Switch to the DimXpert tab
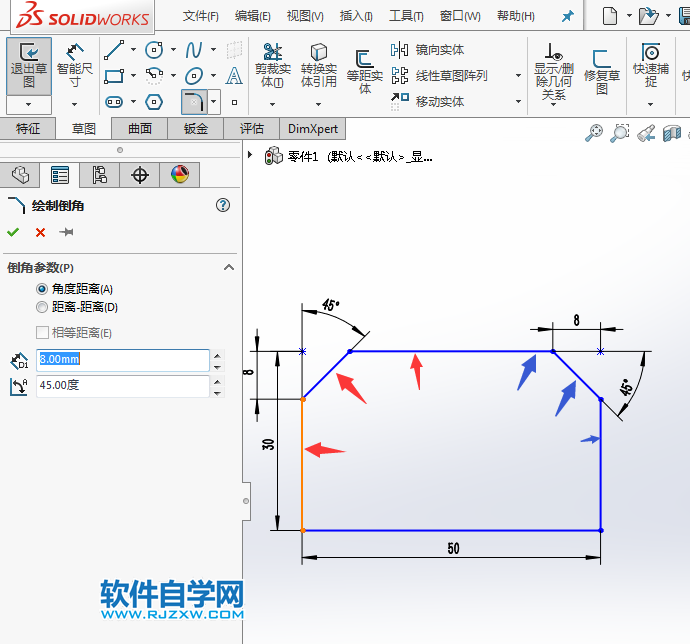 click(312, 129)
